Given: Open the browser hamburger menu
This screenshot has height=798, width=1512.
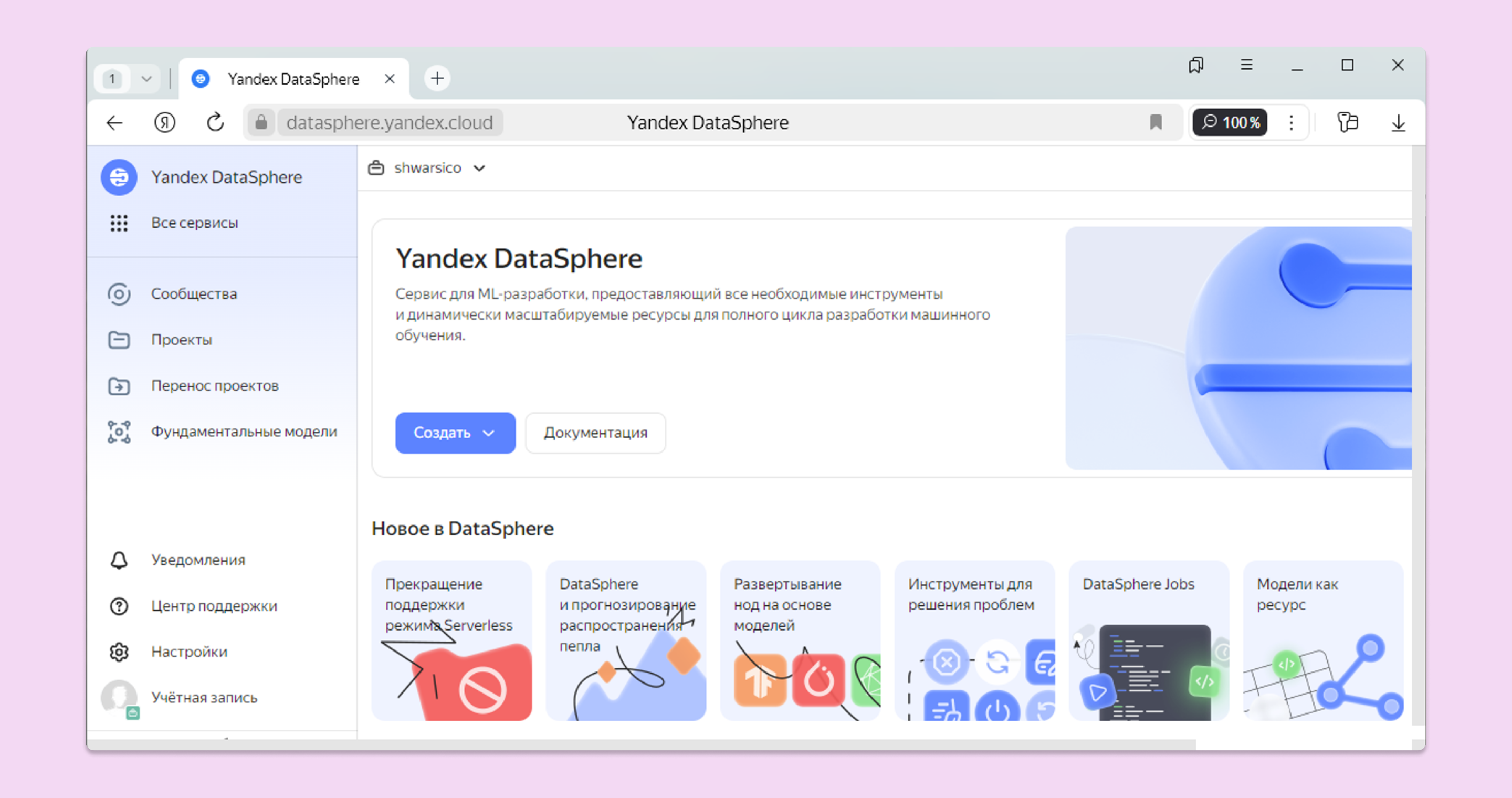Looking at the screenshot, I should click(1247, 65).
